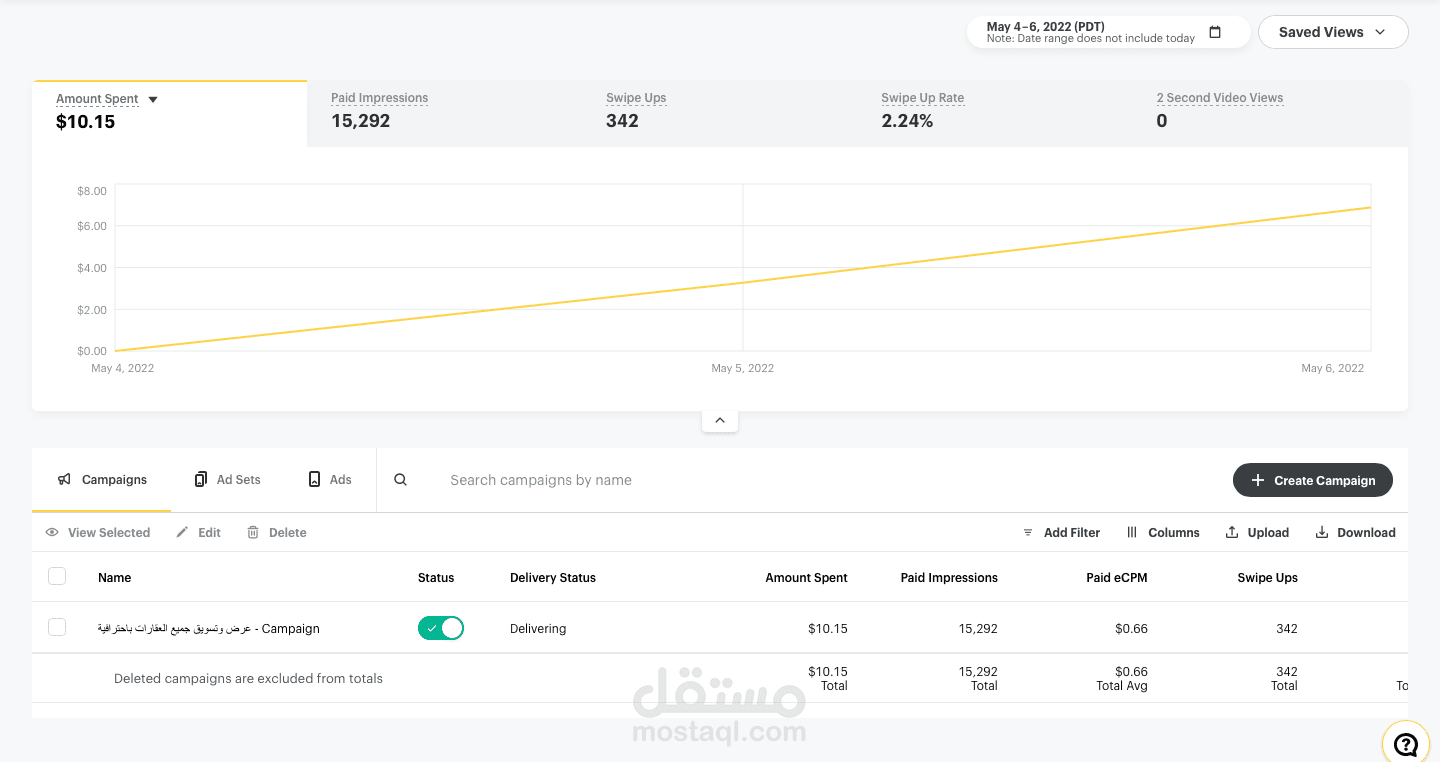Click the Status column header
Screen dimensions: 1440x762
point(436,578)
